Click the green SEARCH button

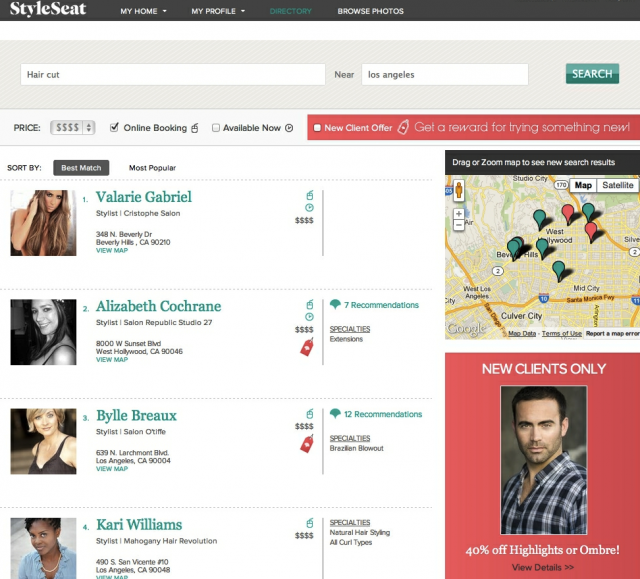coord(592,74)
